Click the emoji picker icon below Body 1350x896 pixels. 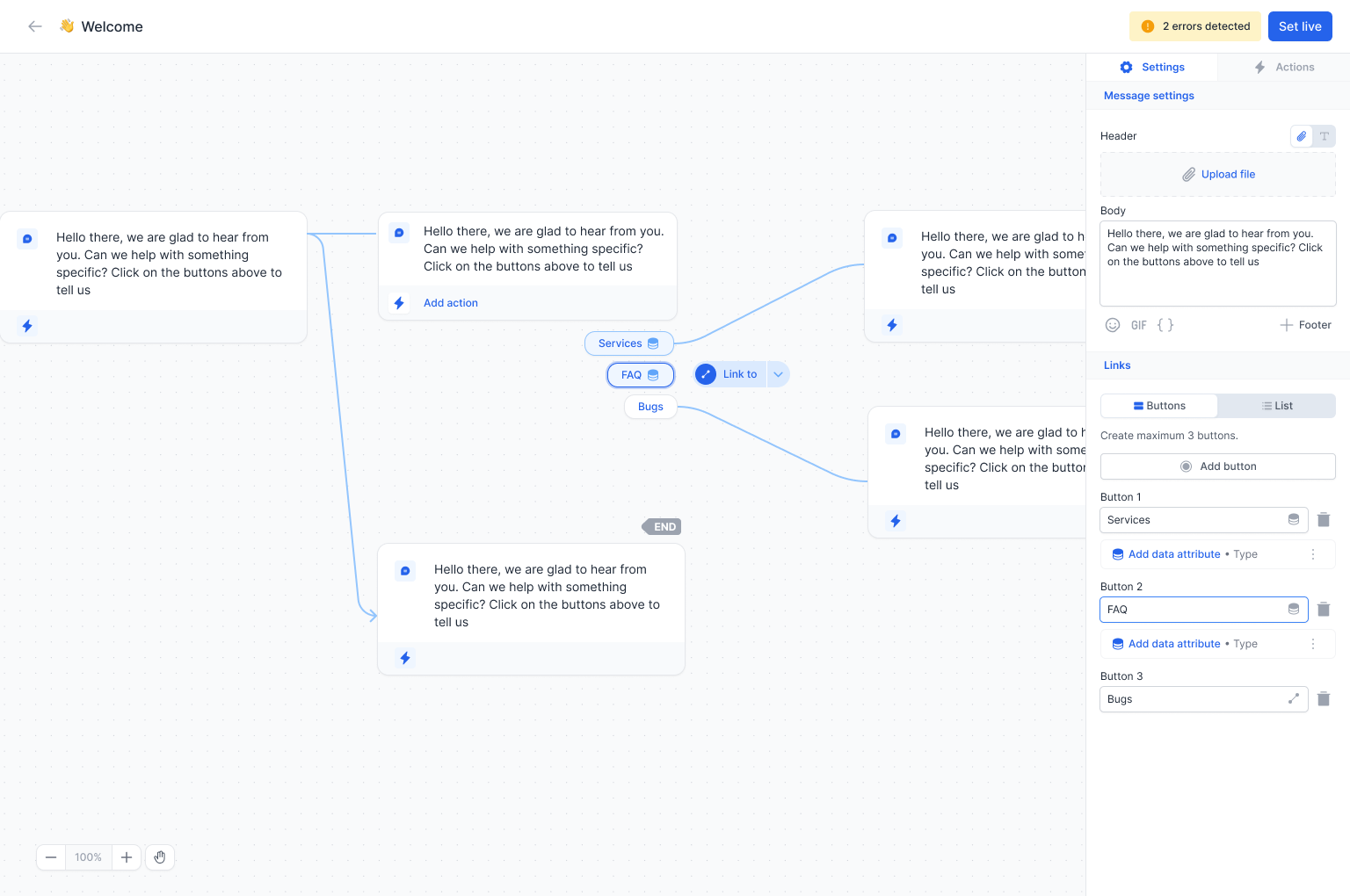1113,325
